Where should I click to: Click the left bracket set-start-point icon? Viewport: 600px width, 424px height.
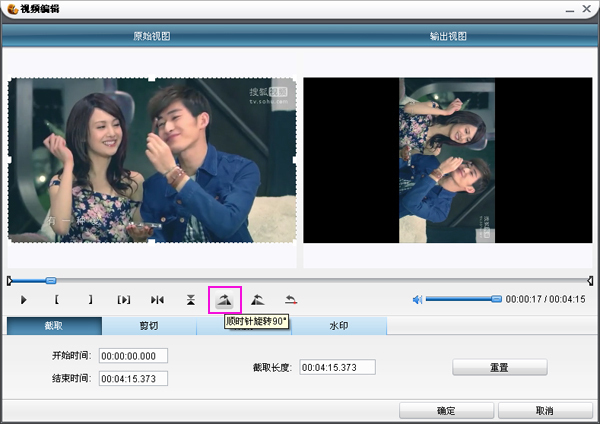(57, 299)
